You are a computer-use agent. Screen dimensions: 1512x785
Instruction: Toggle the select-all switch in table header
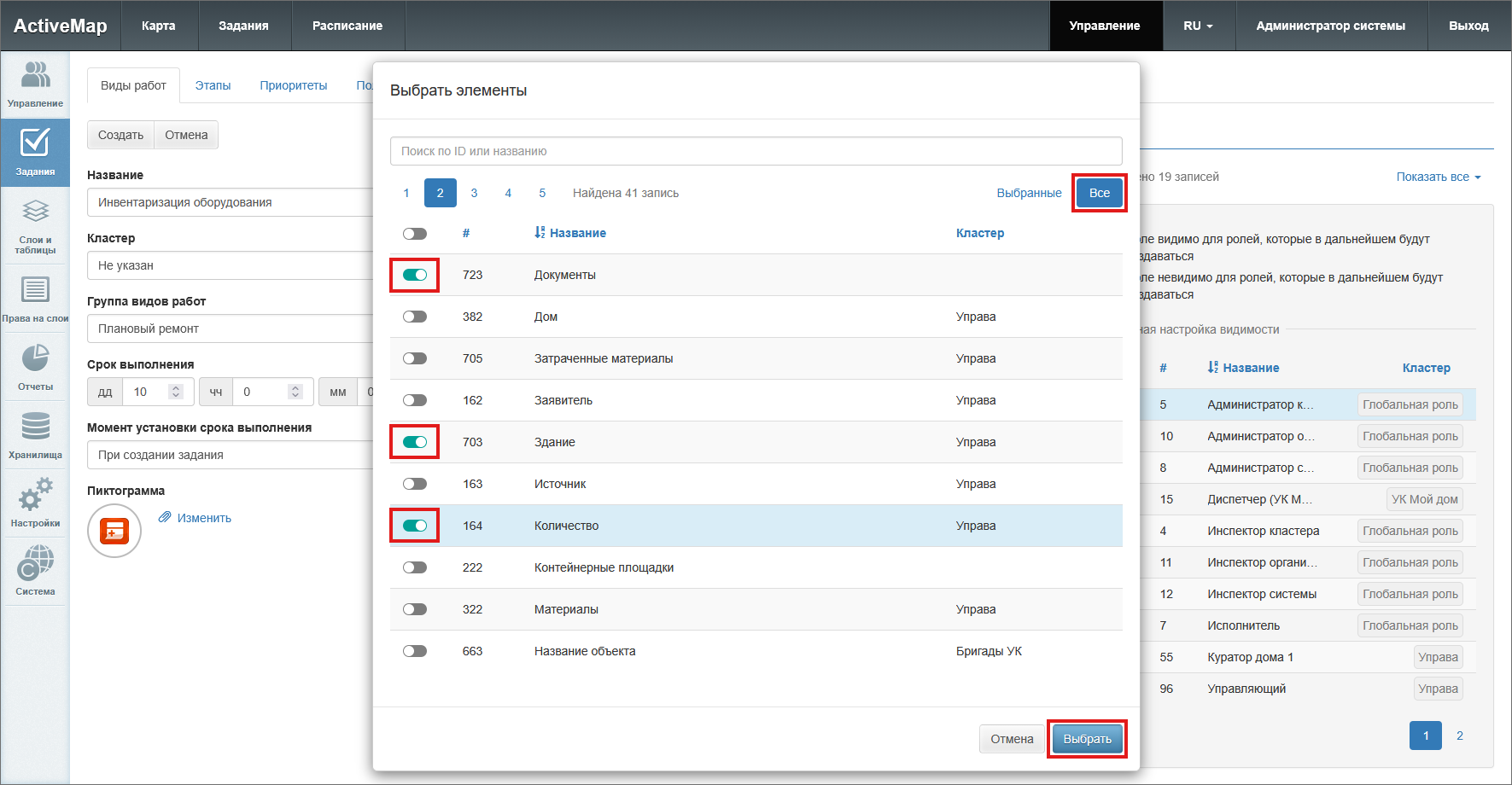tap(415, 234)
